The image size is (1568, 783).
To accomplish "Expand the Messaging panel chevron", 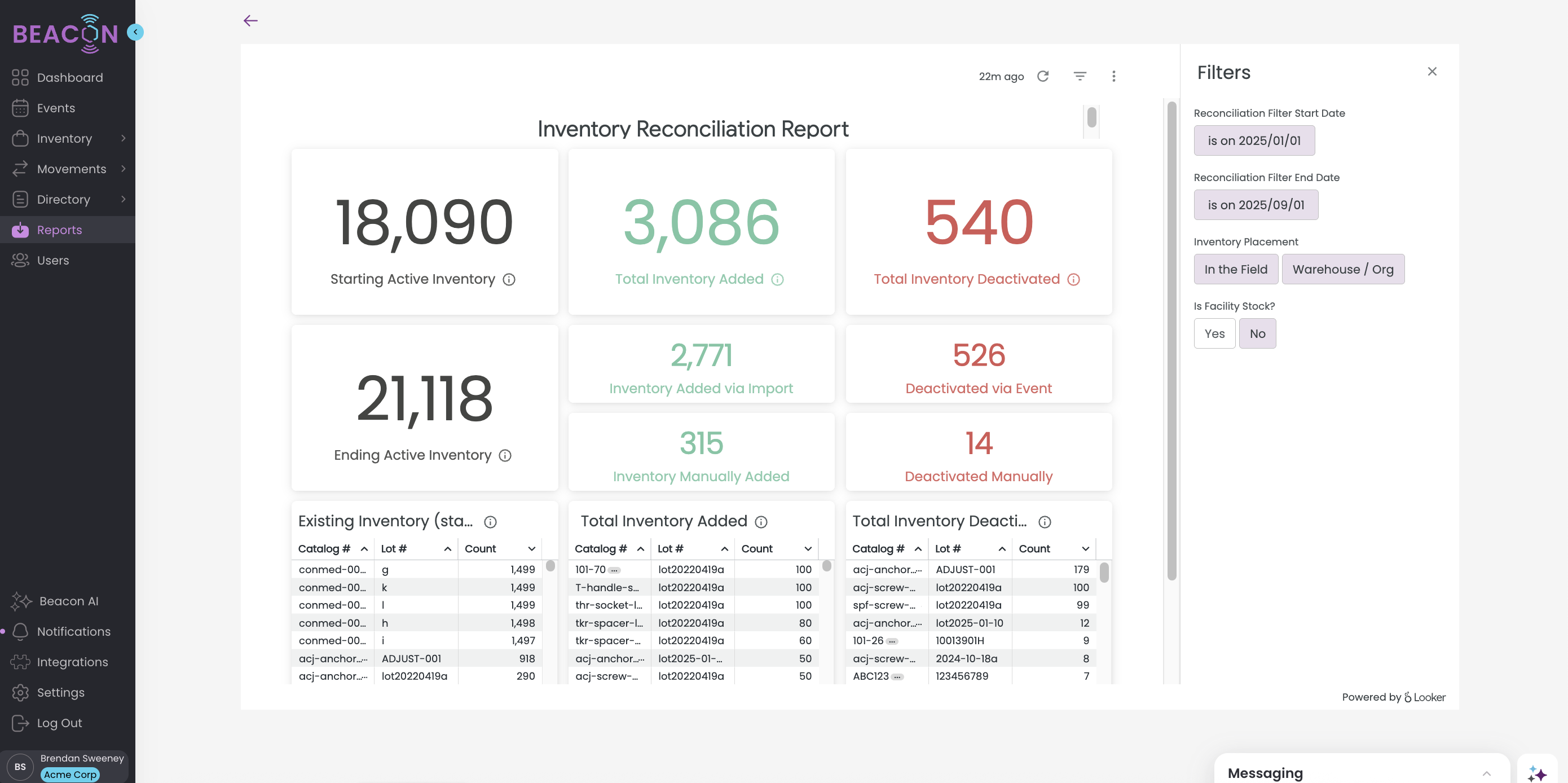I will 1486,773.
